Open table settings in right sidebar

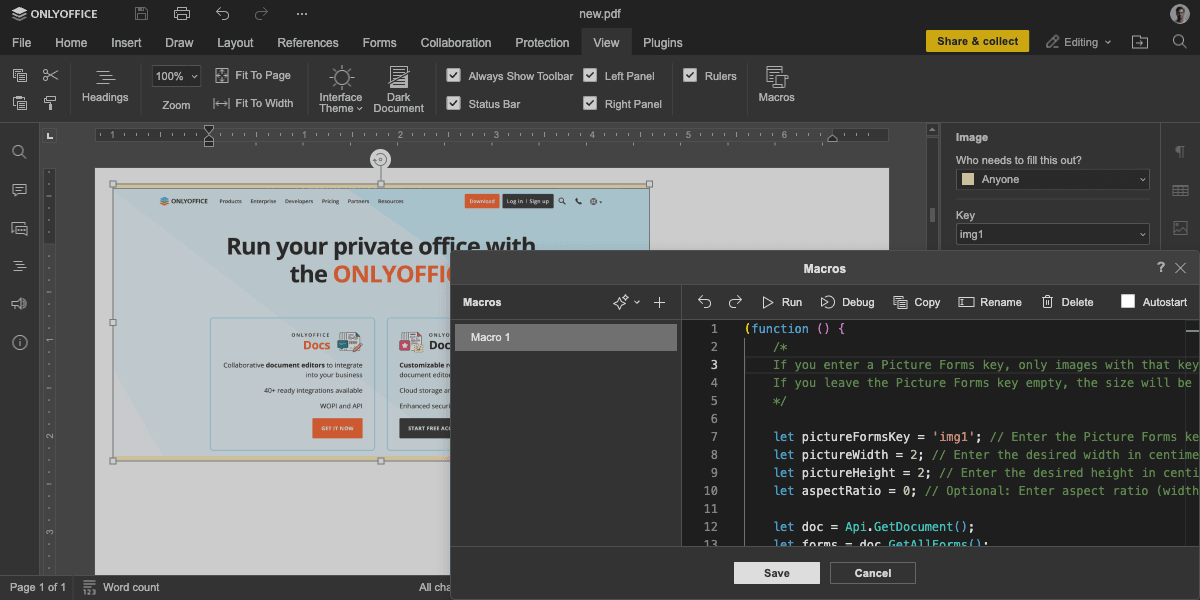(1180, 190)
